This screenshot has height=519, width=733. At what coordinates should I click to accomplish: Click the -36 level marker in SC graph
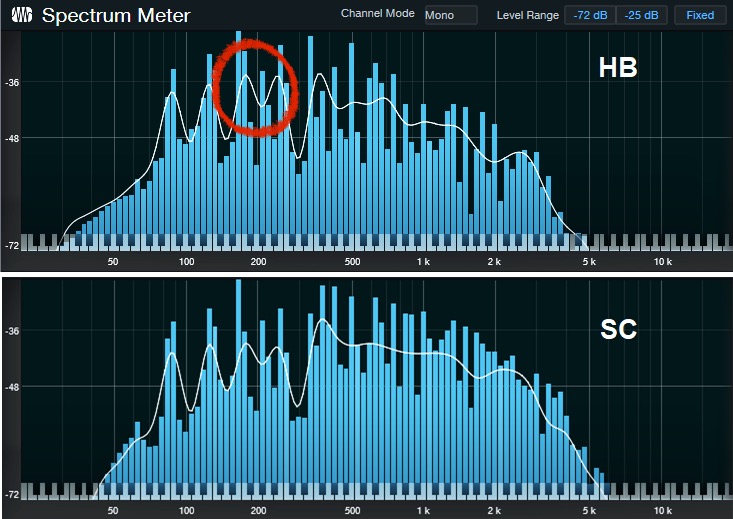click(12, 331)
